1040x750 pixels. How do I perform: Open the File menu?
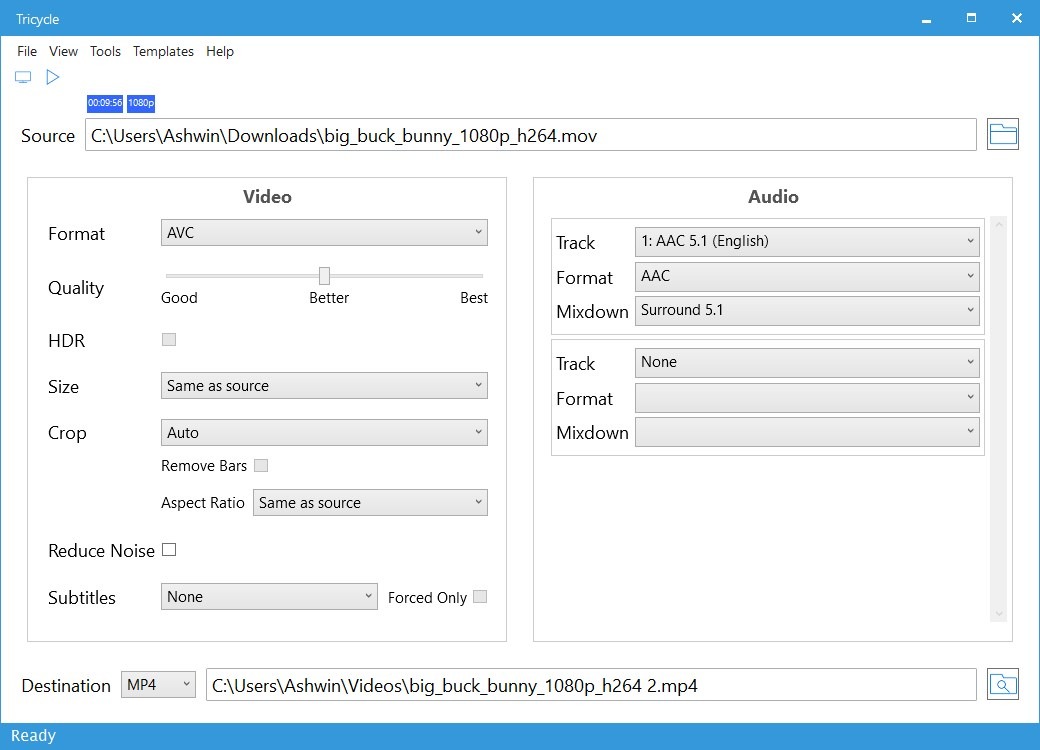(x=27, y=51)
